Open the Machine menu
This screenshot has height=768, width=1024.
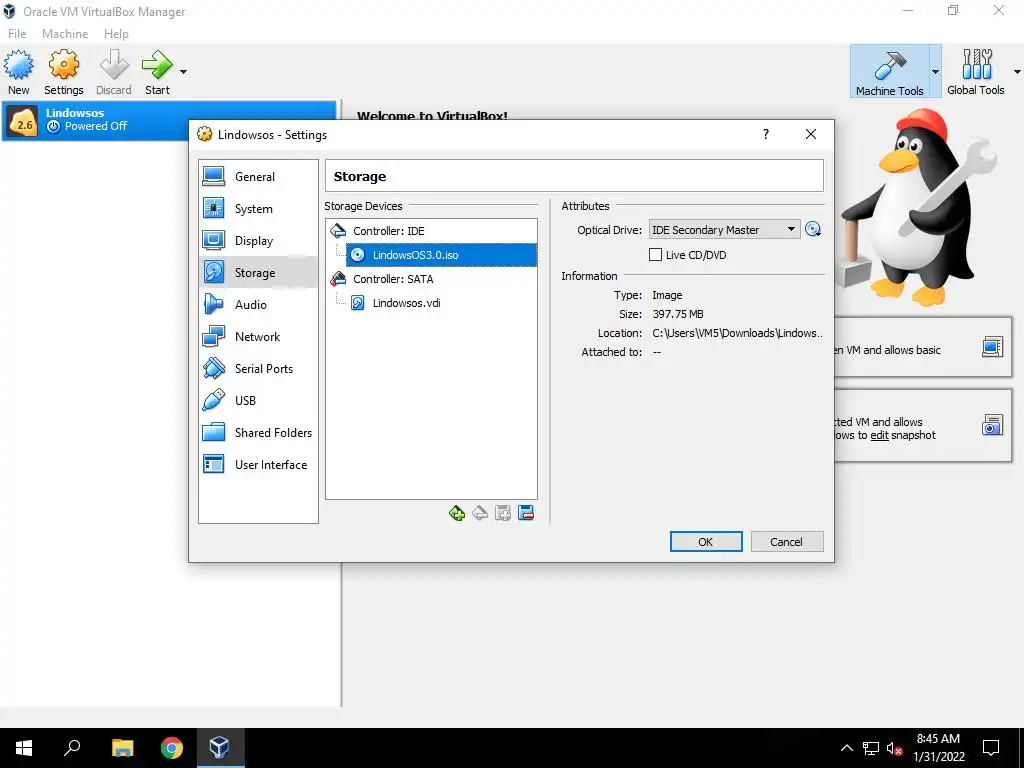tap(65, 33)
